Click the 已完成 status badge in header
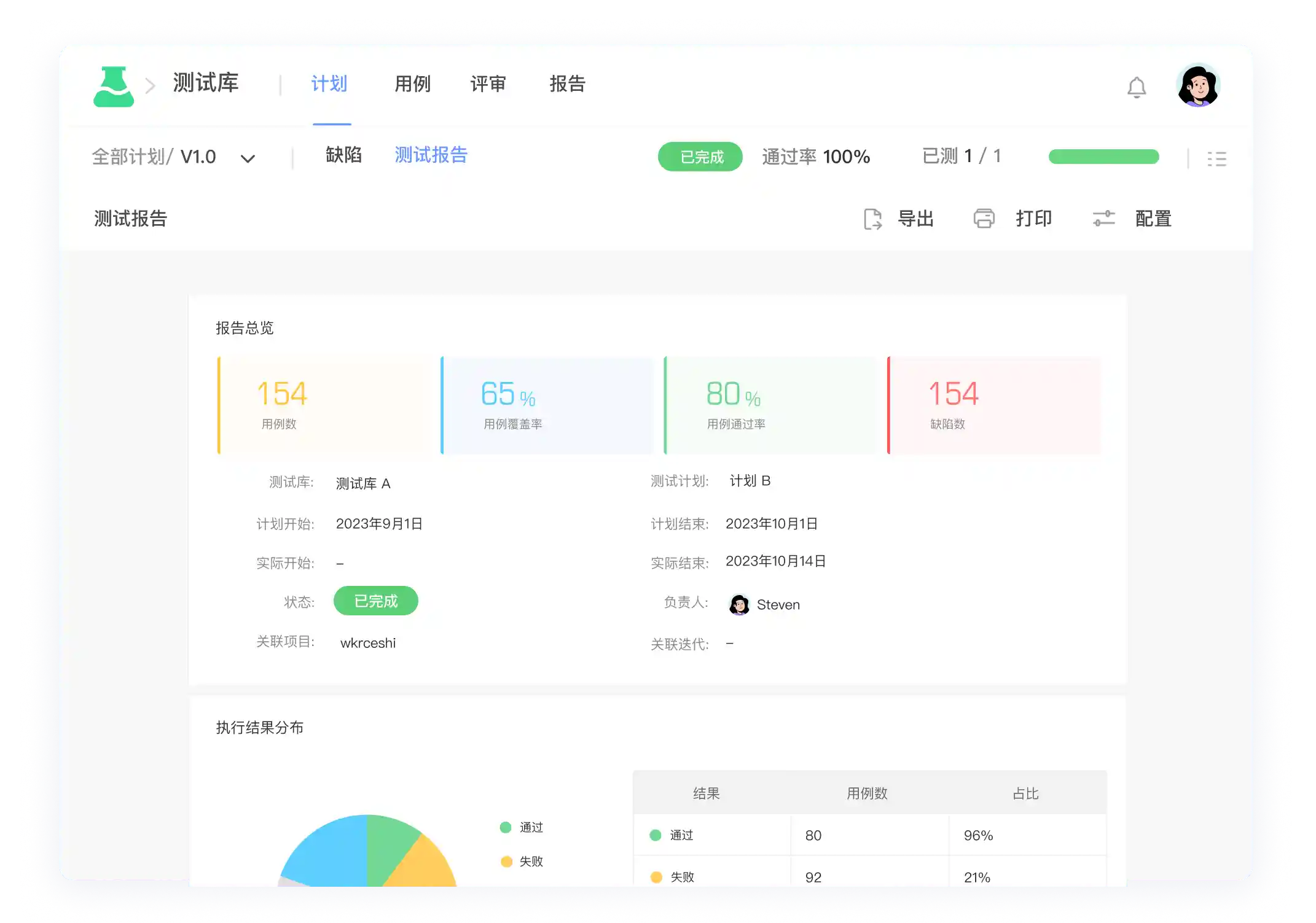 [x=700, y=157]
